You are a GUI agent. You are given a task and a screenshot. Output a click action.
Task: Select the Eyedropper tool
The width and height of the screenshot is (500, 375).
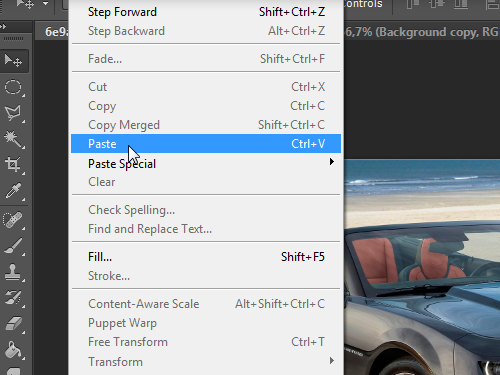(x=13, y=191)
